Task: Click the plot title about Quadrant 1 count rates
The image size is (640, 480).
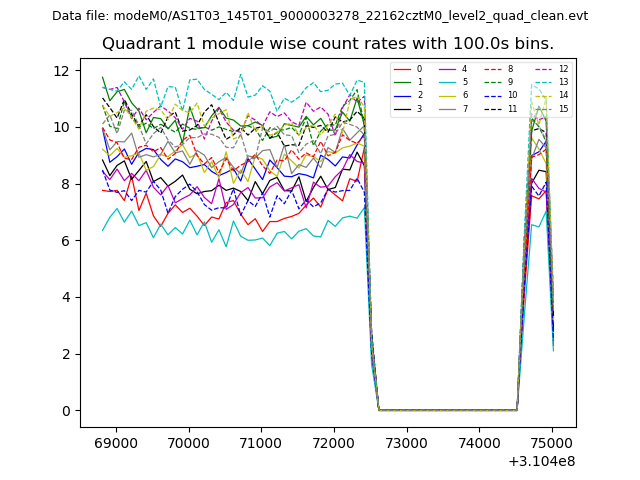Action: (328, 44)
